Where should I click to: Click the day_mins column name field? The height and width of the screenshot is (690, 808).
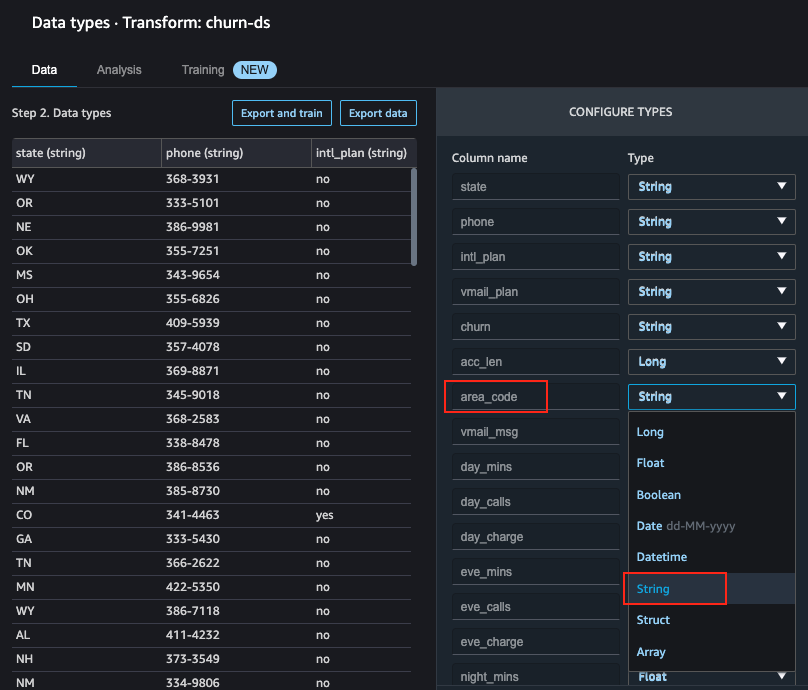(x=535, y=467)
